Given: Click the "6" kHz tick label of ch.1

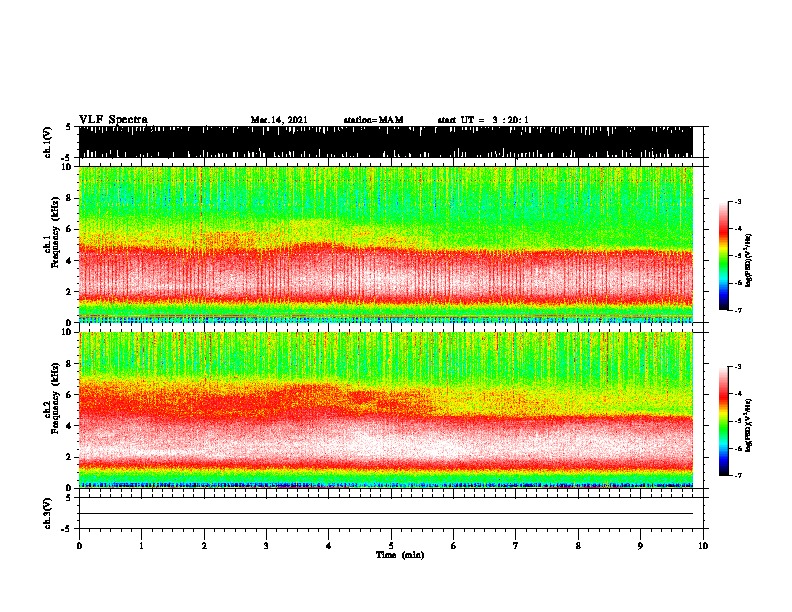Looking at the screenshot, I should [x=70, y=229].
